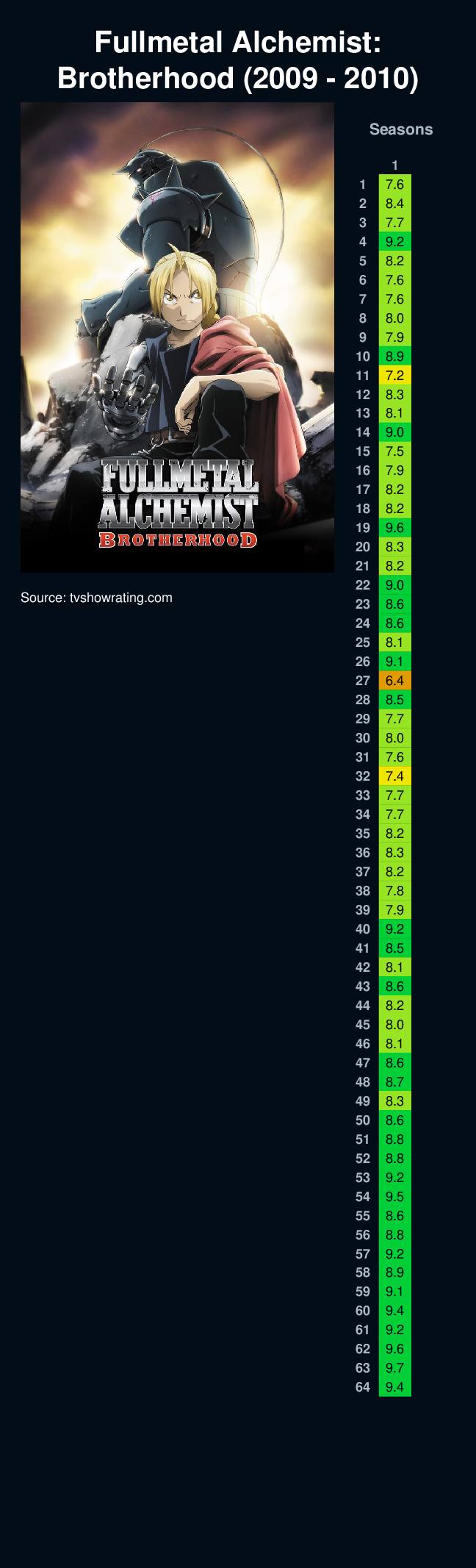Pick the 7.7 rating in episode 3 row
Viewport: 476px width, 1568px height.
394,223
